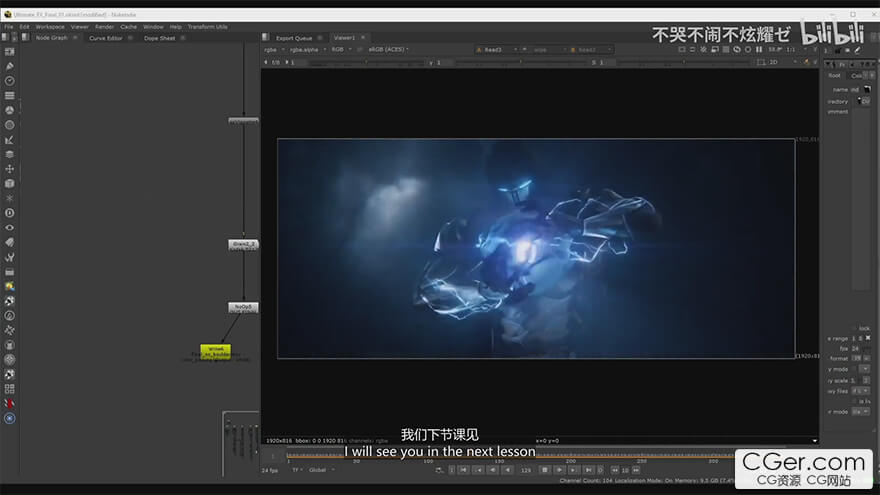Select the Grade node above NoOp
880x495 pixels.
click(x=243, y=245)
